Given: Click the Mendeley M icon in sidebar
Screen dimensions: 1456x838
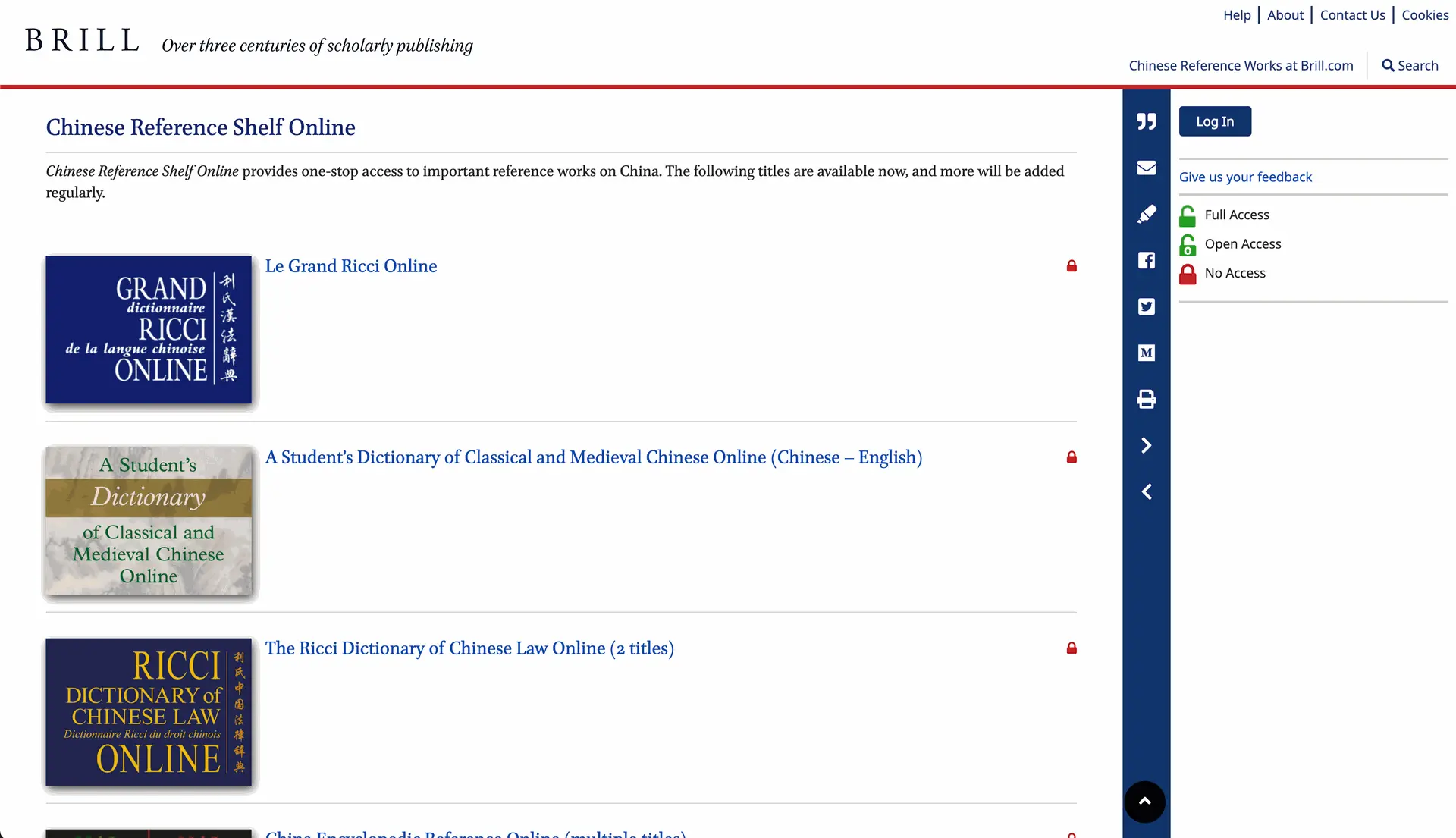Looking at the screenshot, I should [x=1146, y=353].
